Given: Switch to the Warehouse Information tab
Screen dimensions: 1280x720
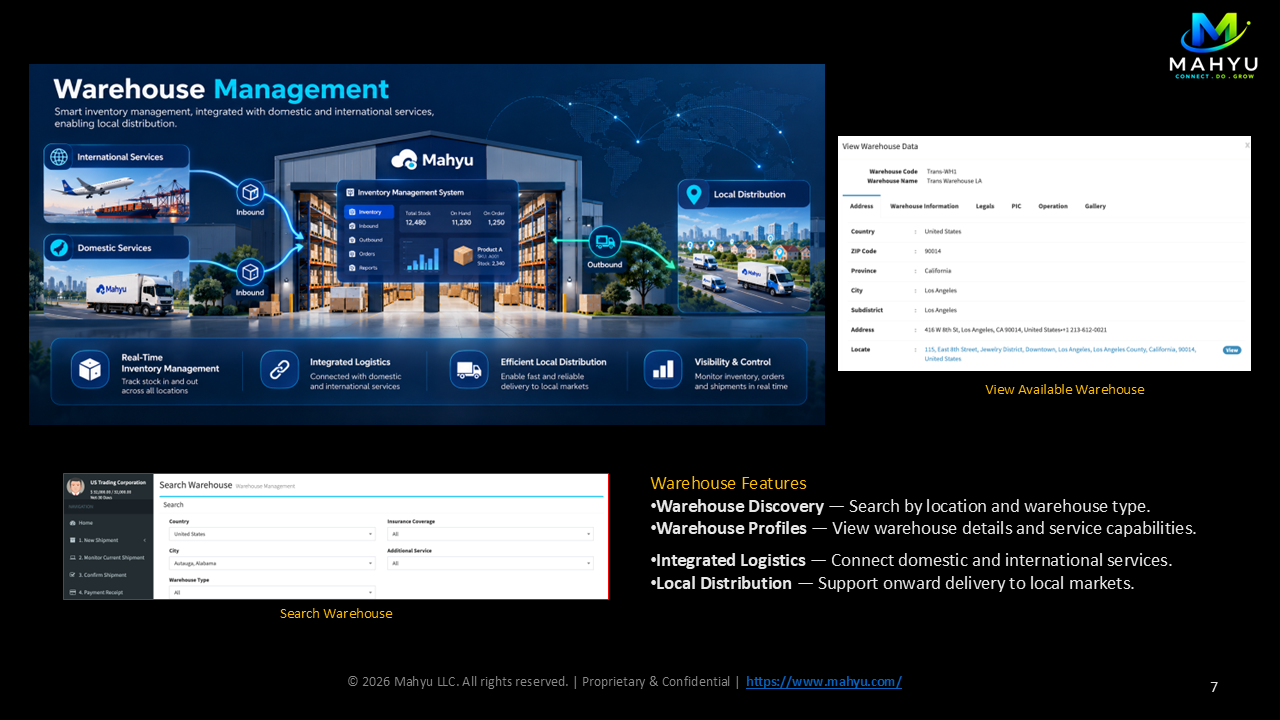Looking at the screenshot, I should tap(924, 206).
